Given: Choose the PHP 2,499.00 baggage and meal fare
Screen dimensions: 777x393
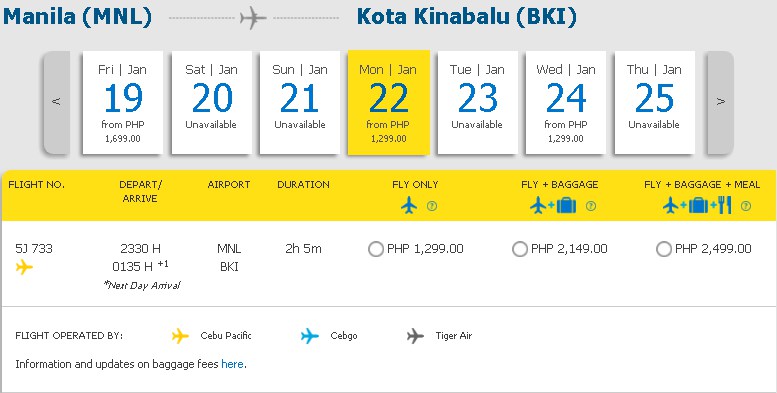Looking at the screenshot, I should (664, 249).
